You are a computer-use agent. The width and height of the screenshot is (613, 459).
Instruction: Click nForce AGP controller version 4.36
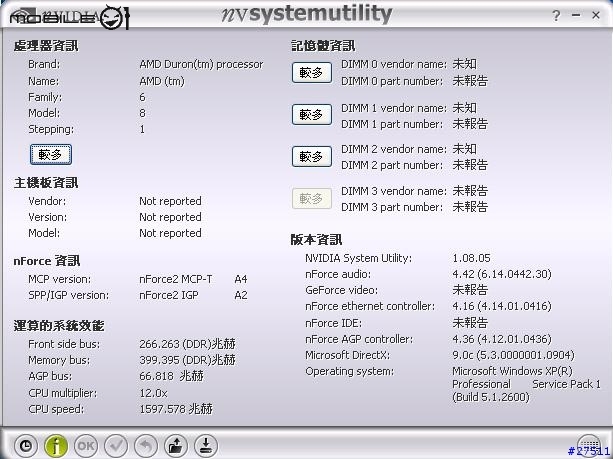pos(502,339)
